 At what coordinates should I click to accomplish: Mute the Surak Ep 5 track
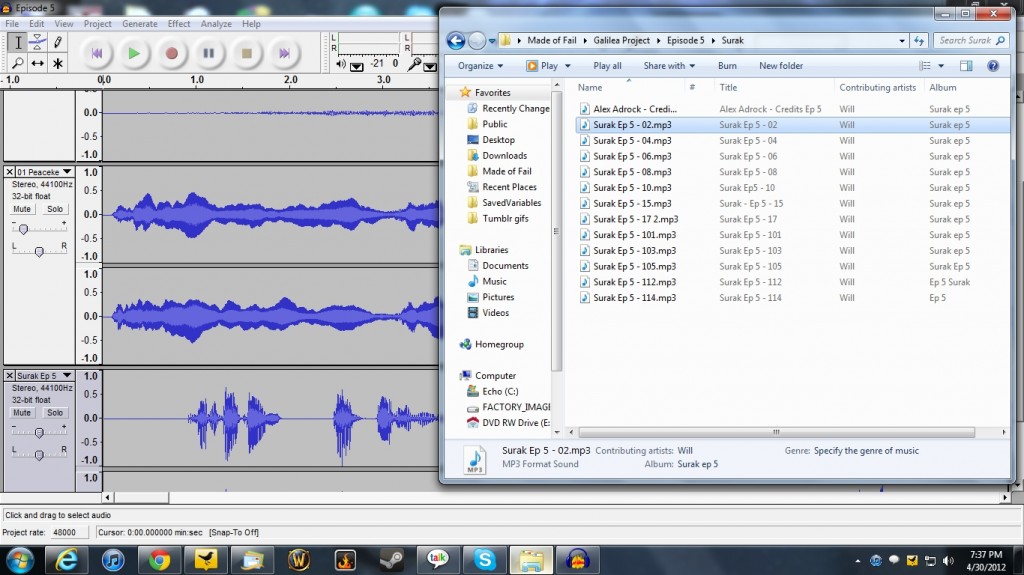point(22,413)
